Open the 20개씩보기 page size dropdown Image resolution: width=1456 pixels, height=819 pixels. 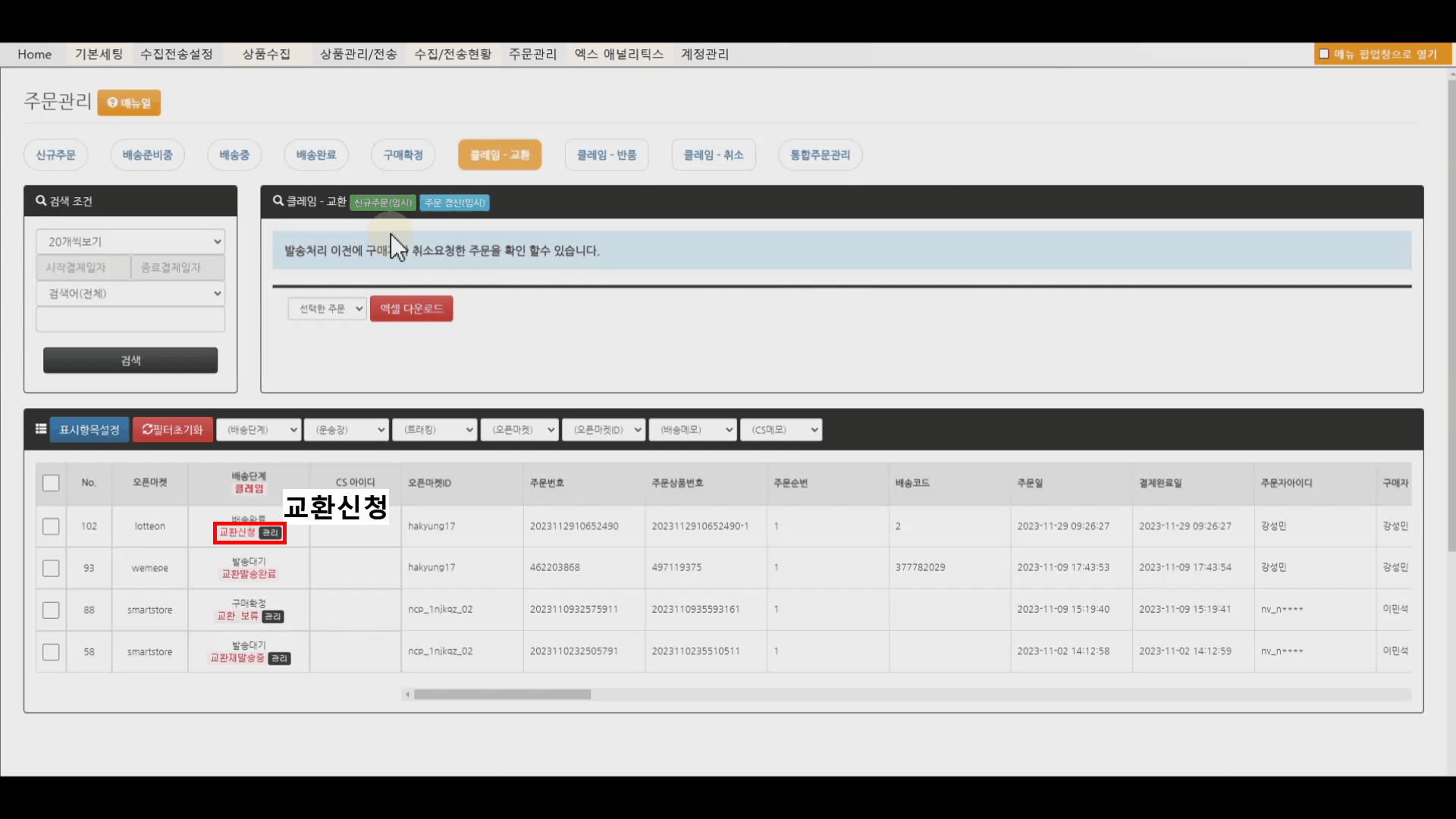coord(130,242)
